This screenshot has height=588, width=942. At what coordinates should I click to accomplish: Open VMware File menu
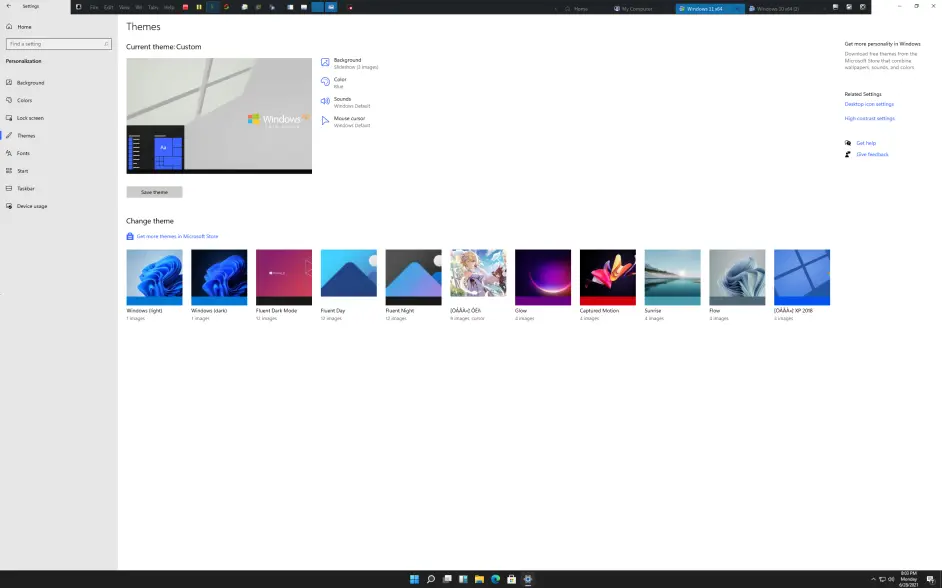(94, 7)
